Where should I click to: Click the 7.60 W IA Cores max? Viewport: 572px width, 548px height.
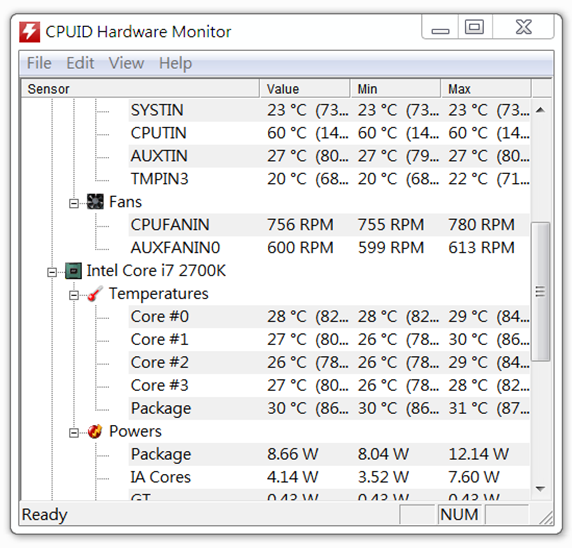pos(474,477)
